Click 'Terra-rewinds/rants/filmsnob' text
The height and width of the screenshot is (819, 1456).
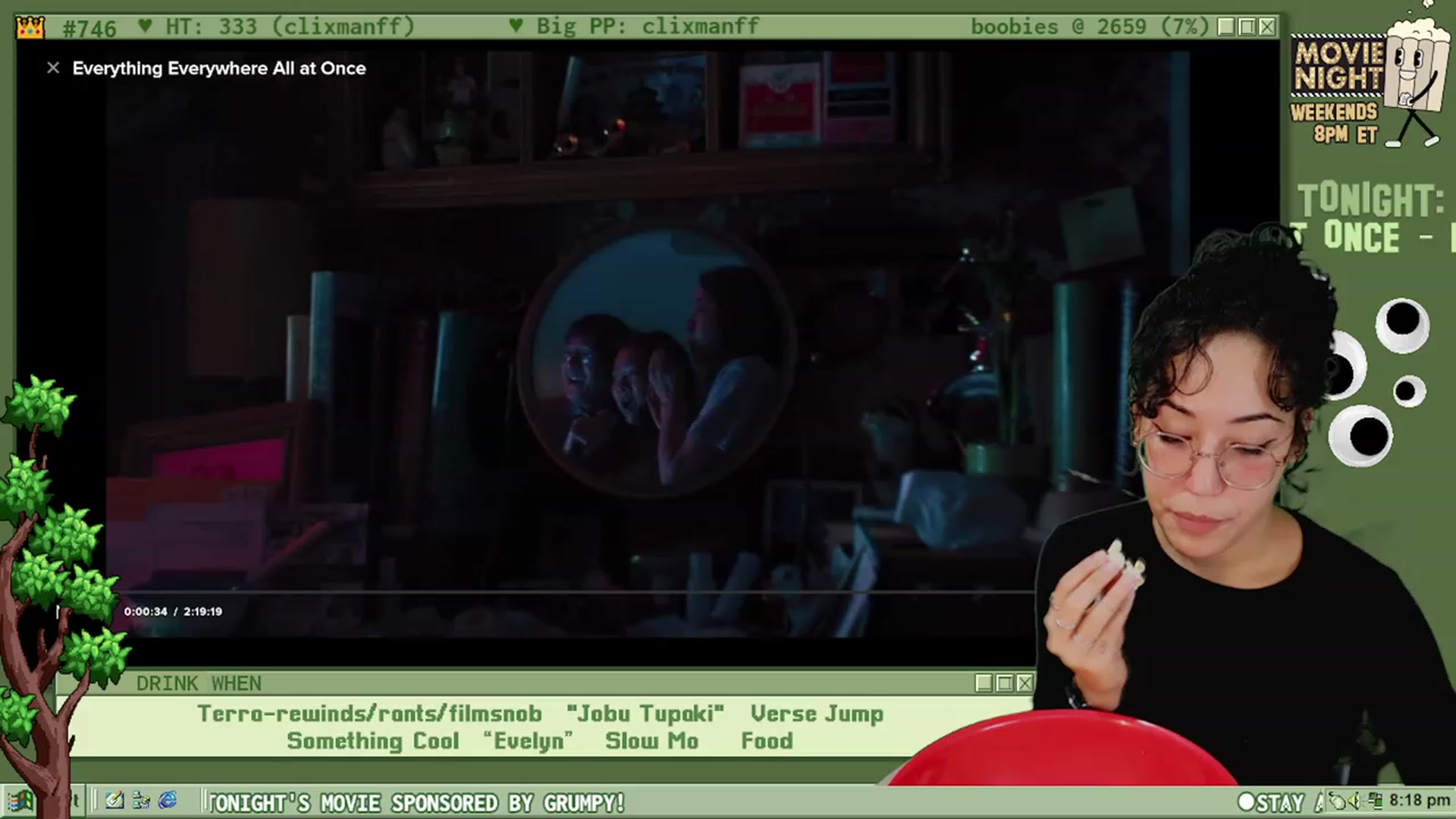[370, 714]
